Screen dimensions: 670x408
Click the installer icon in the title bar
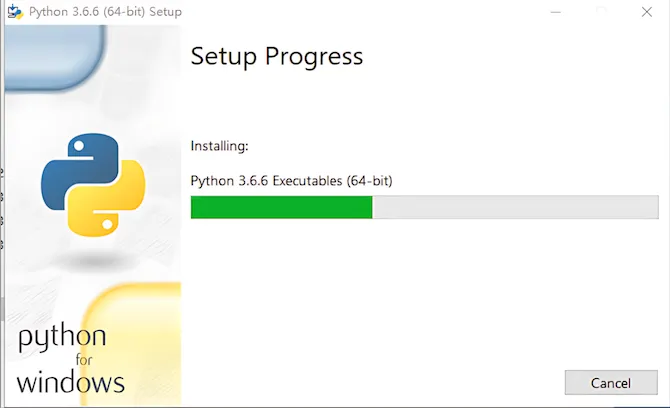[x=14, y=9]
